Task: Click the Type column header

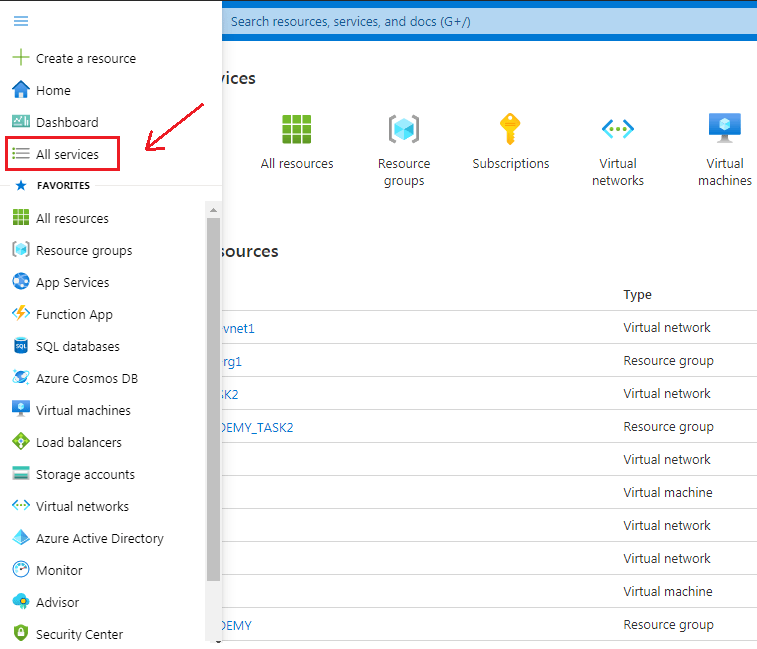Action: coord(637,295)
